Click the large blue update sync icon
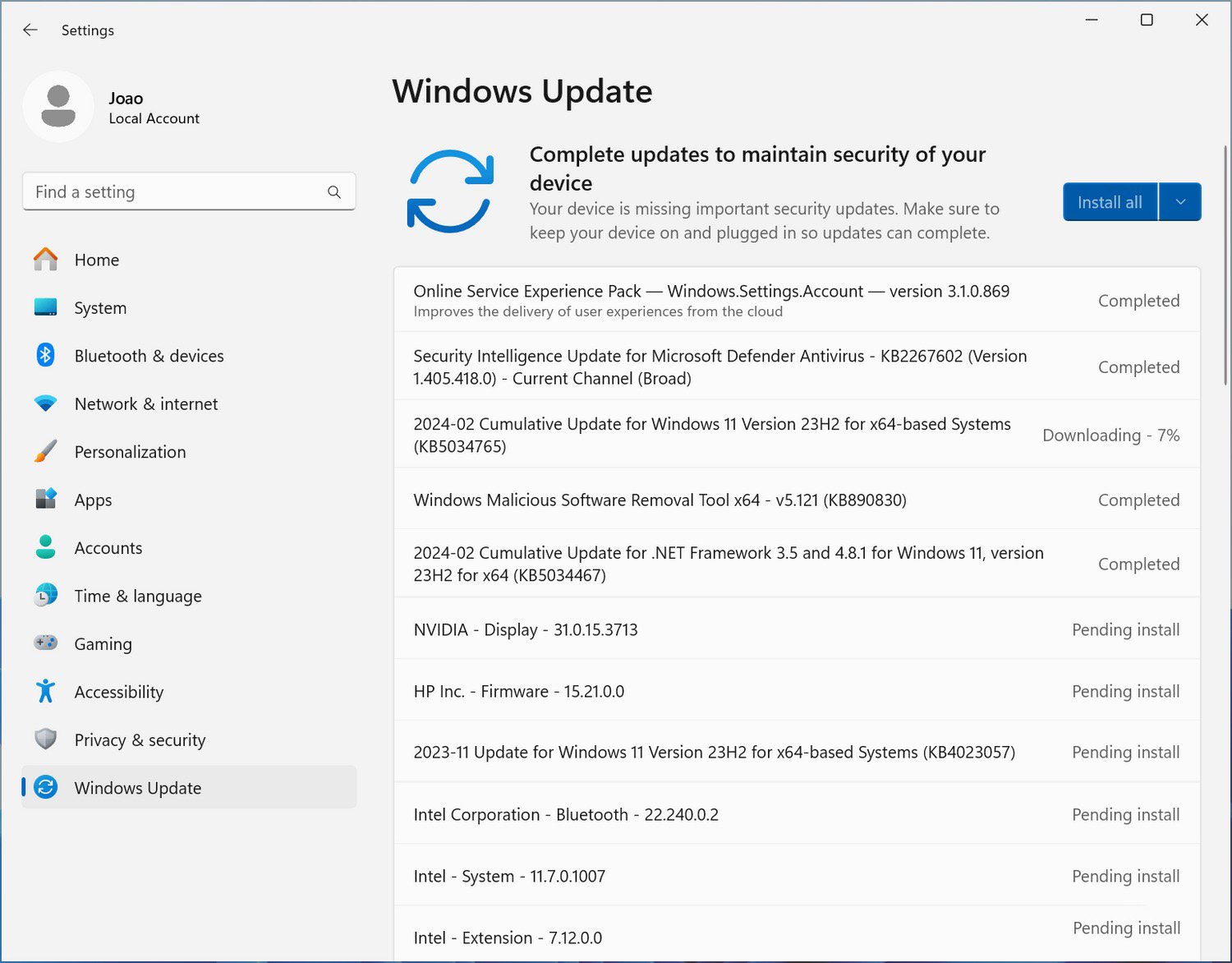The image size is (1232, 963). [x=450, y=191]
